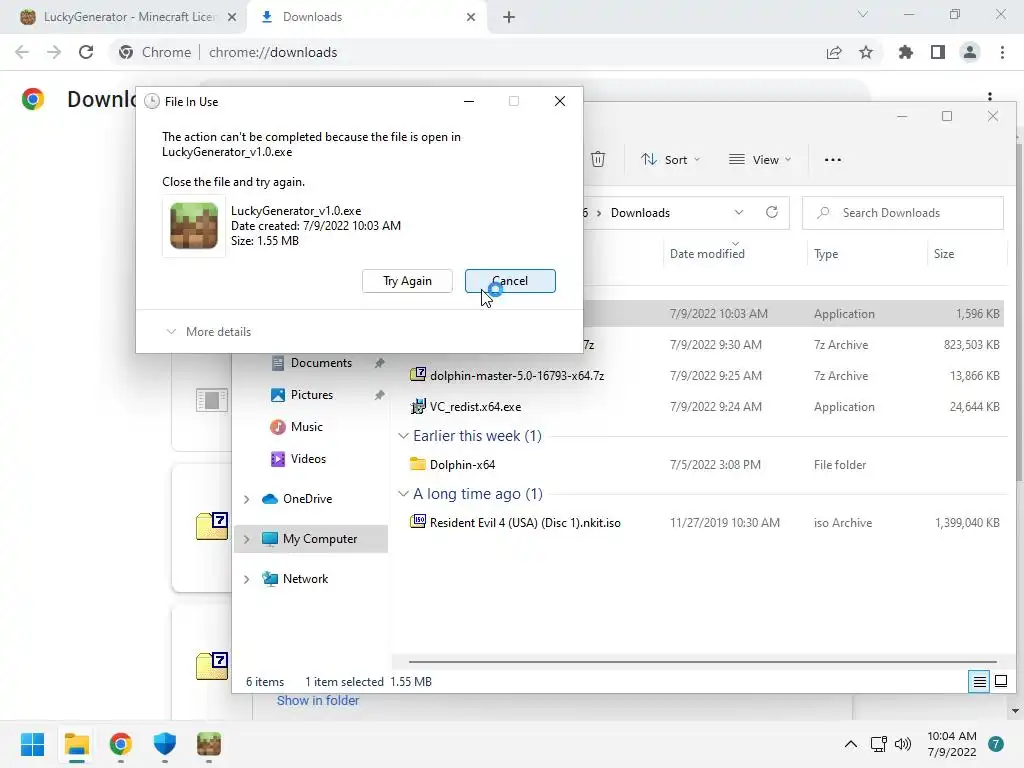This screenshot has height=768, width=1024.
Task: Collapse the Earlier this week group
Action: pos(404,436)
